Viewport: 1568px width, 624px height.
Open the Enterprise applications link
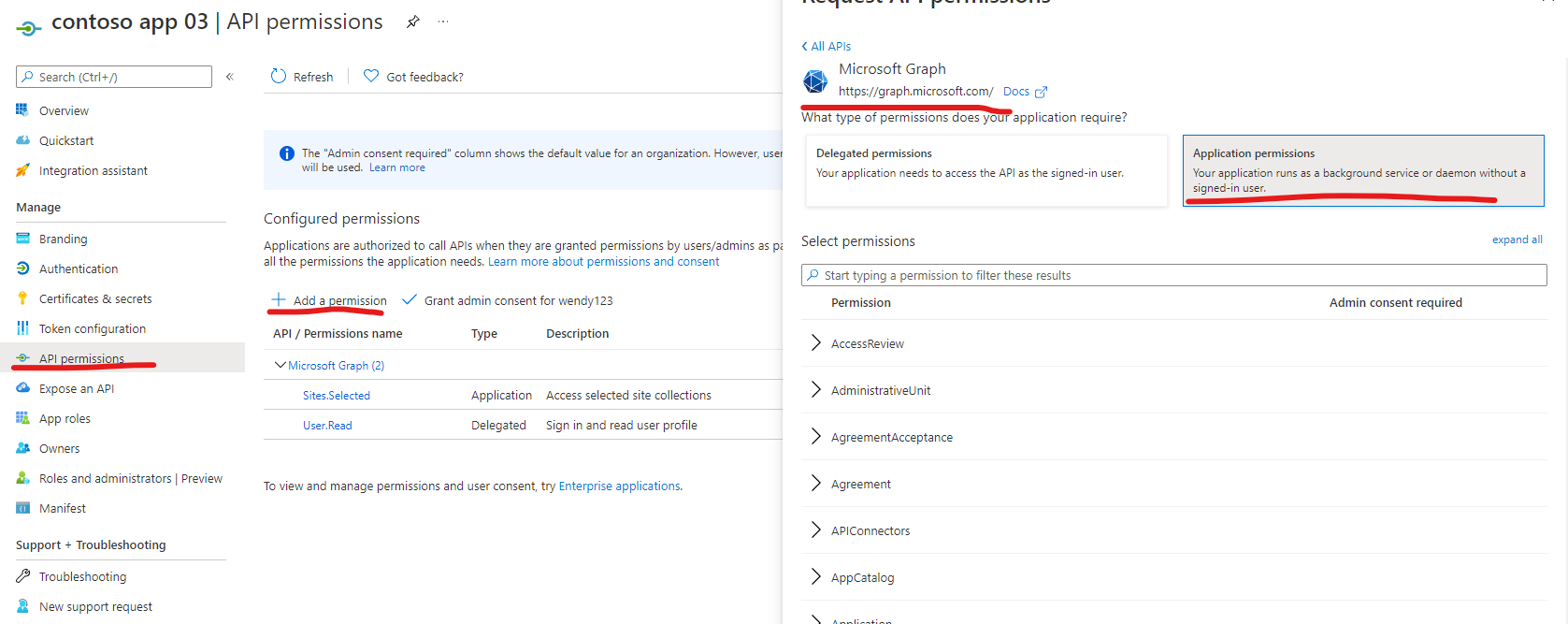619,486
